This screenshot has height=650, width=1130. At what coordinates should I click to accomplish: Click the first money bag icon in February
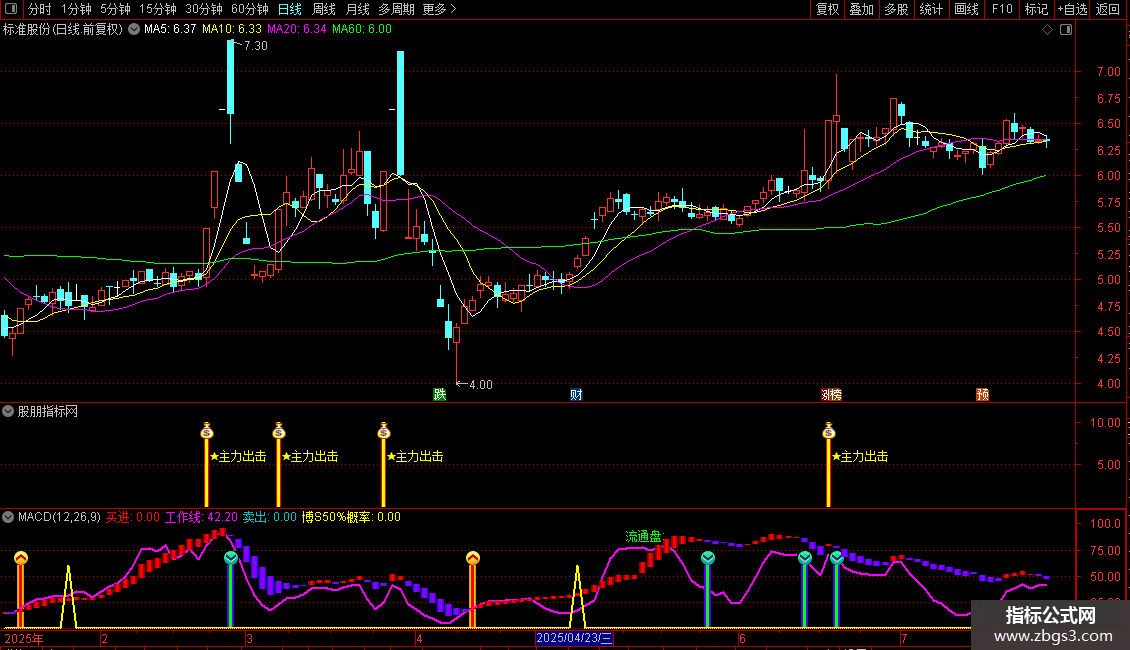pos(207,431)
